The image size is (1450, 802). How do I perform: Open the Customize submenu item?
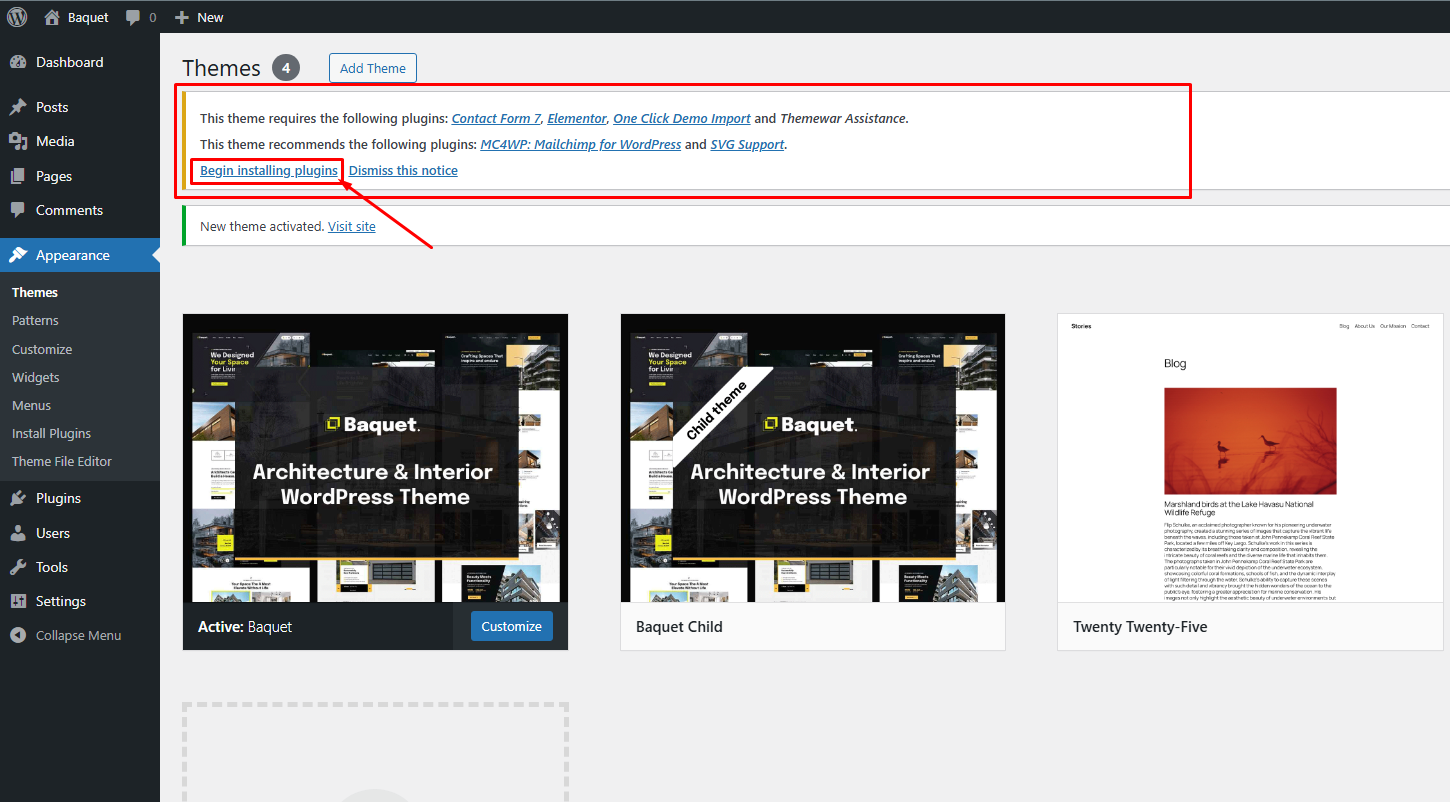42,349
